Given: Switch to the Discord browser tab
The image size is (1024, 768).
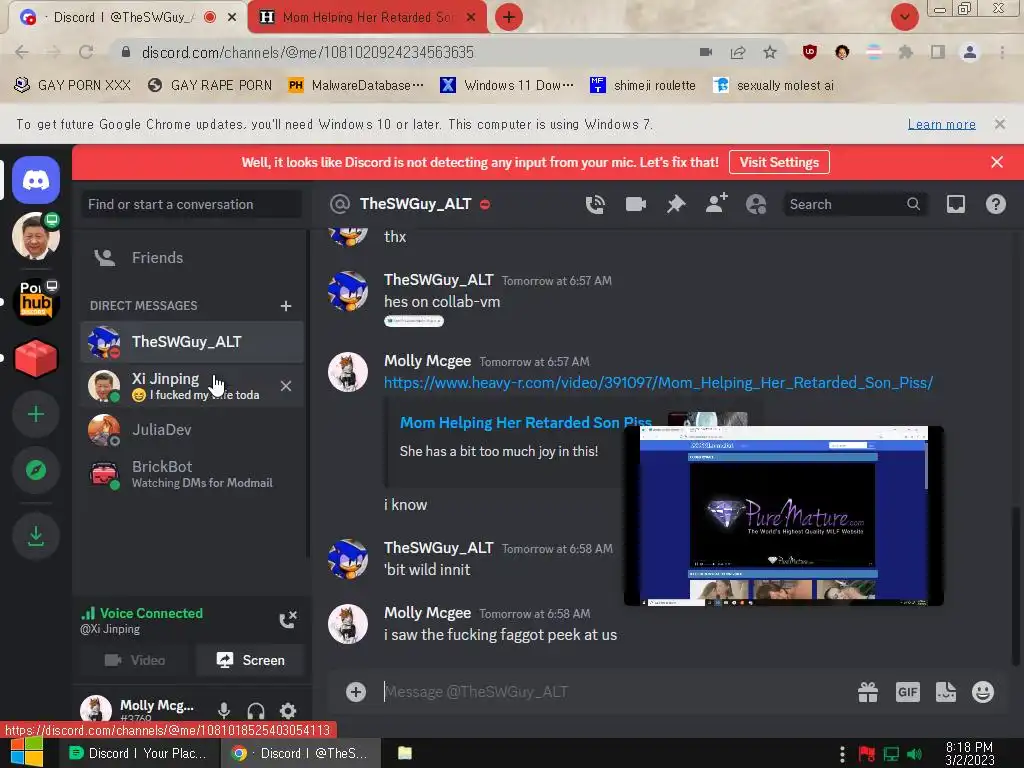Looking at the screenshot, I should (x=127, y=17).
